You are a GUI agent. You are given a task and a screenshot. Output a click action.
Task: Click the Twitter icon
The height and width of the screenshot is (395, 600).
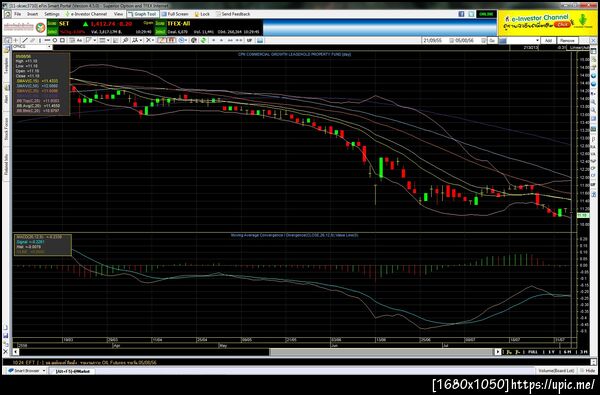[x=471, y=14]
